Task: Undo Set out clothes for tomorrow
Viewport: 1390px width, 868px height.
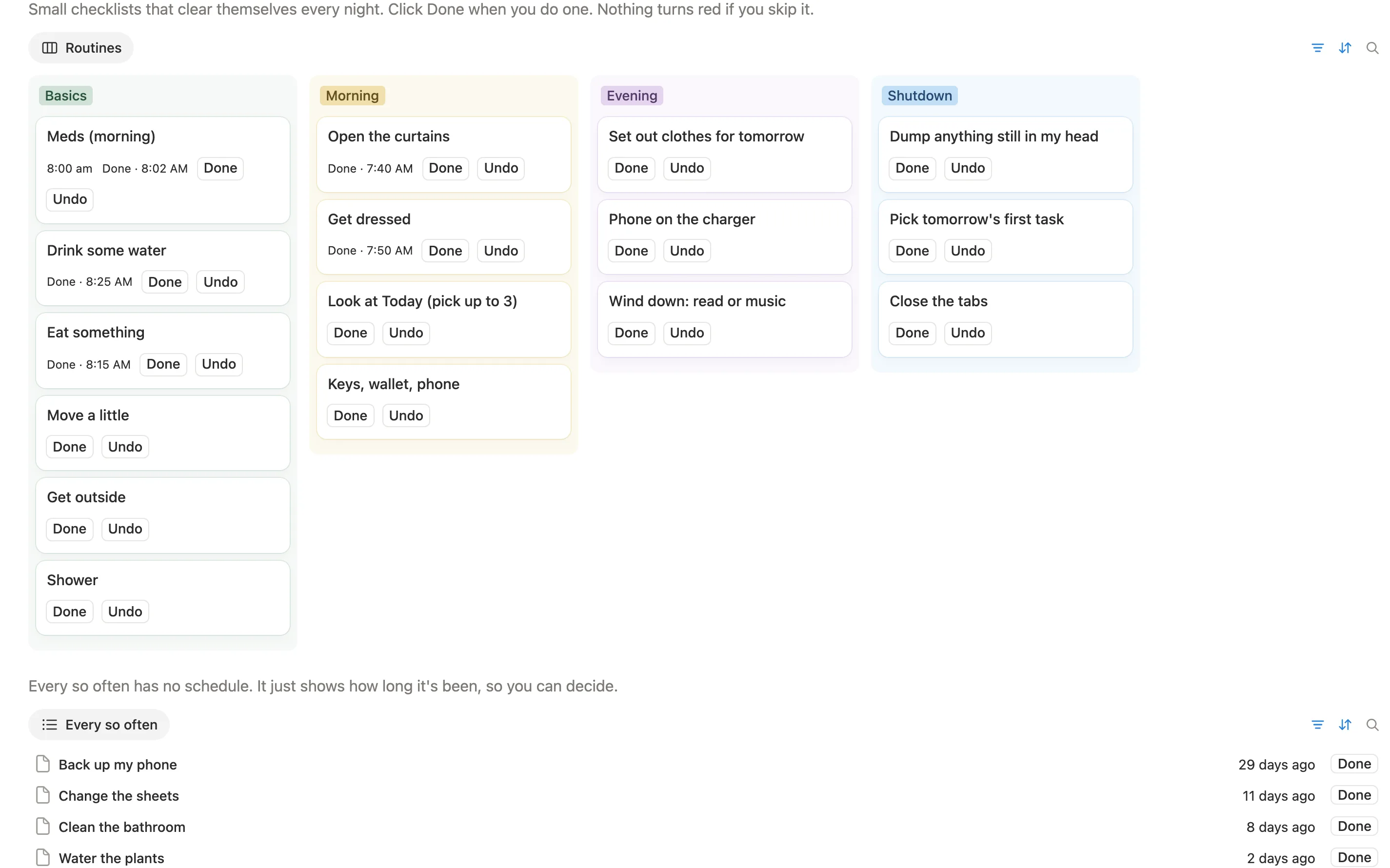Action: coord(687,168)
